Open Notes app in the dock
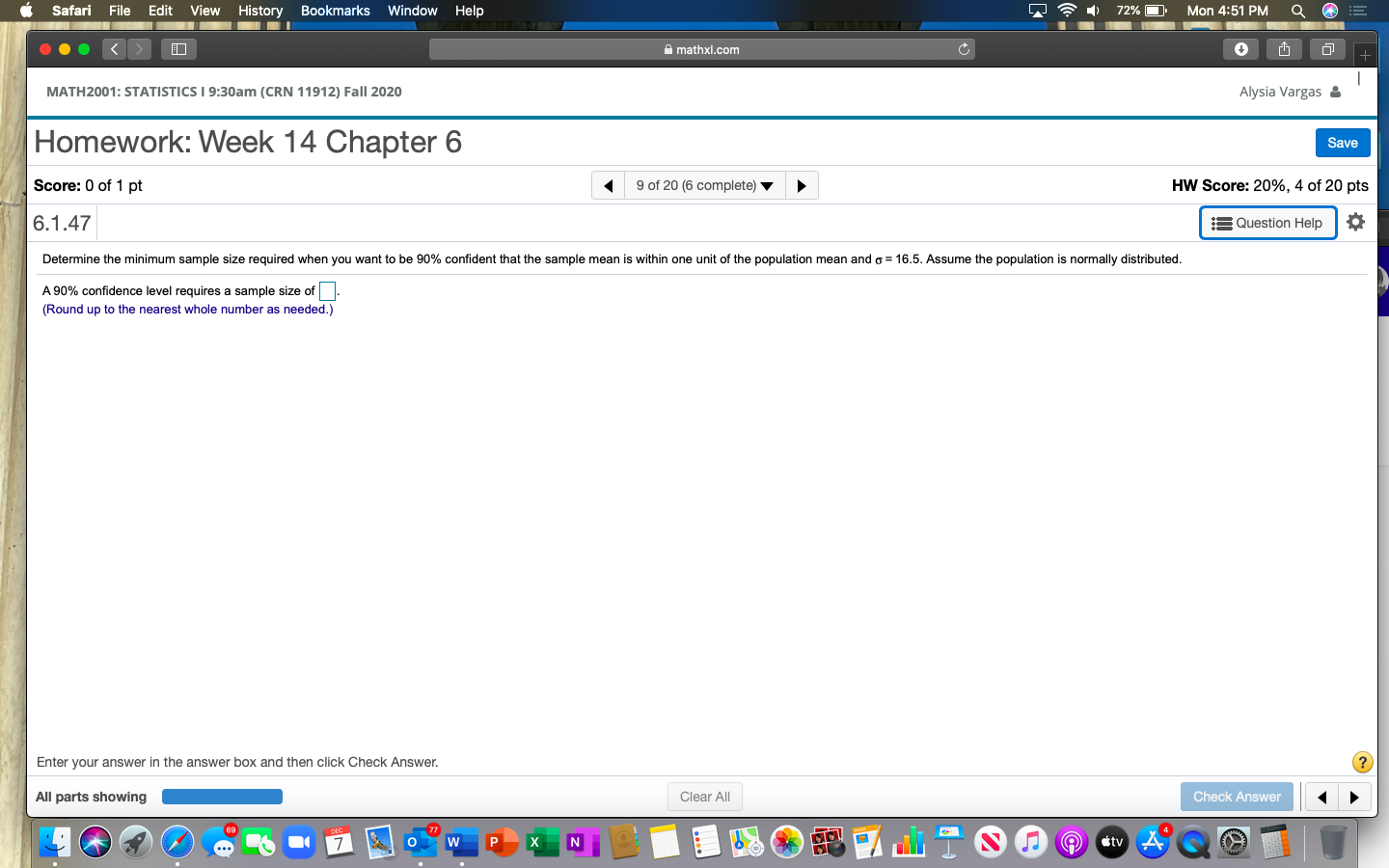The image size is (1389, 868). (665, 842)
